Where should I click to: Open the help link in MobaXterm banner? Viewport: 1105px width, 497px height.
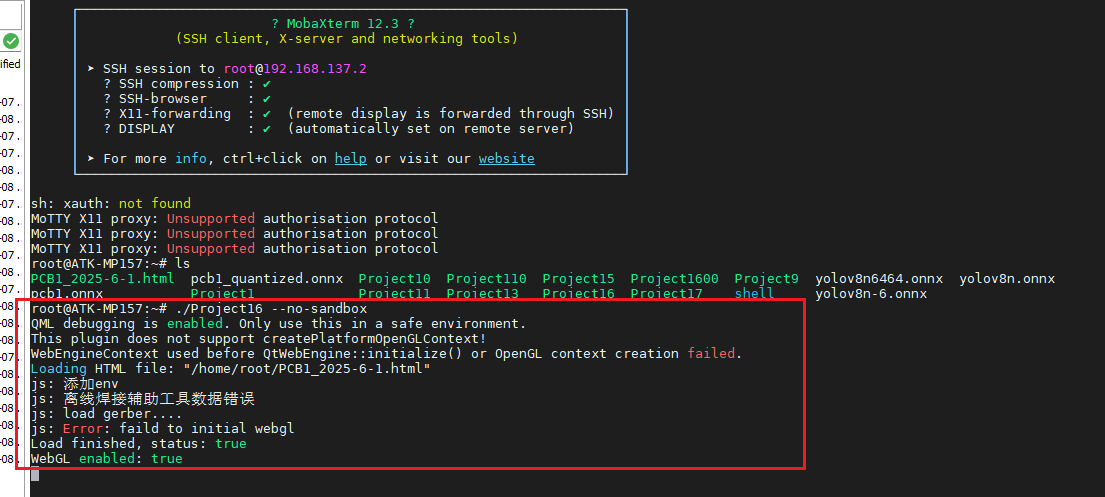point(350,159)
